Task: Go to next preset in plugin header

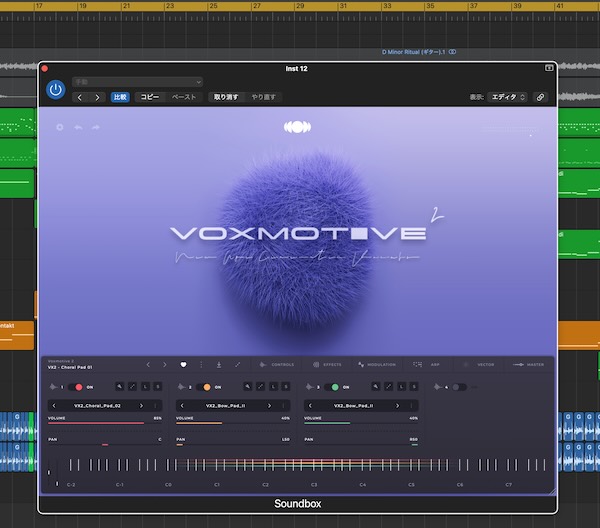Action: [97, 97]
